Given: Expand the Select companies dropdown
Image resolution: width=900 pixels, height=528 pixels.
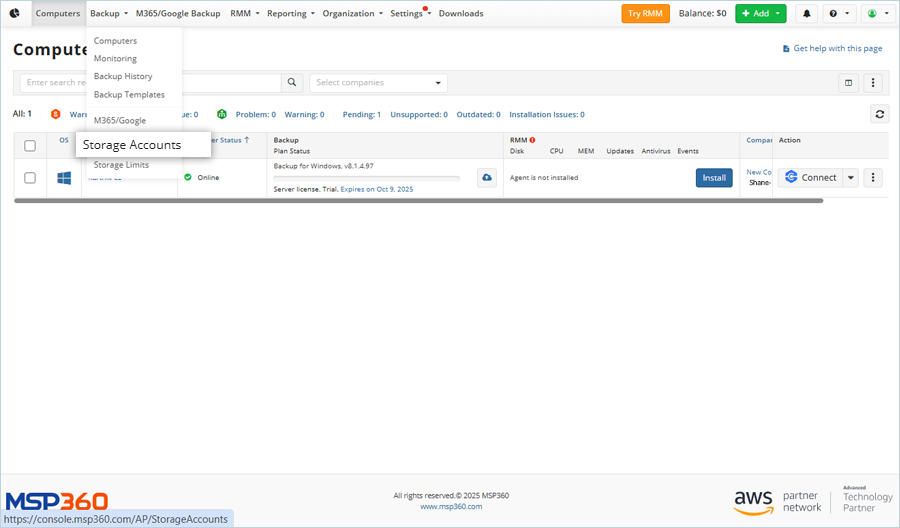Looking at the screenshot, I should pos(378,83).
